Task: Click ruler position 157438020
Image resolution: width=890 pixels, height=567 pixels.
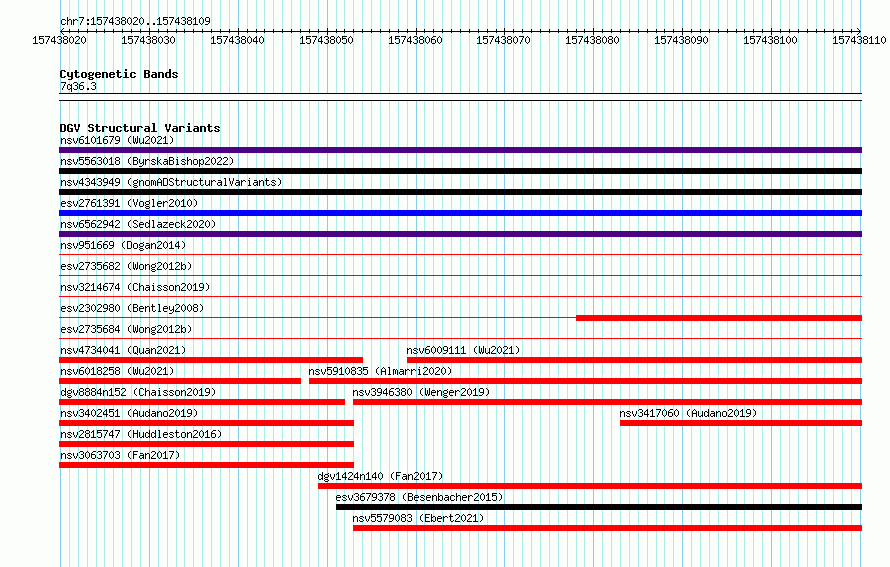Action: coord(60,40)
